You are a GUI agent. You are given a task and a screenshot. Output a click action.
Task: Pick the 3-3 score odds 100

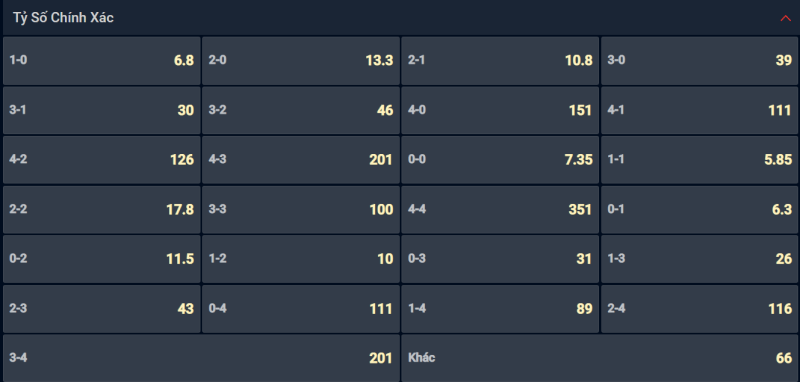pos(301,210)
